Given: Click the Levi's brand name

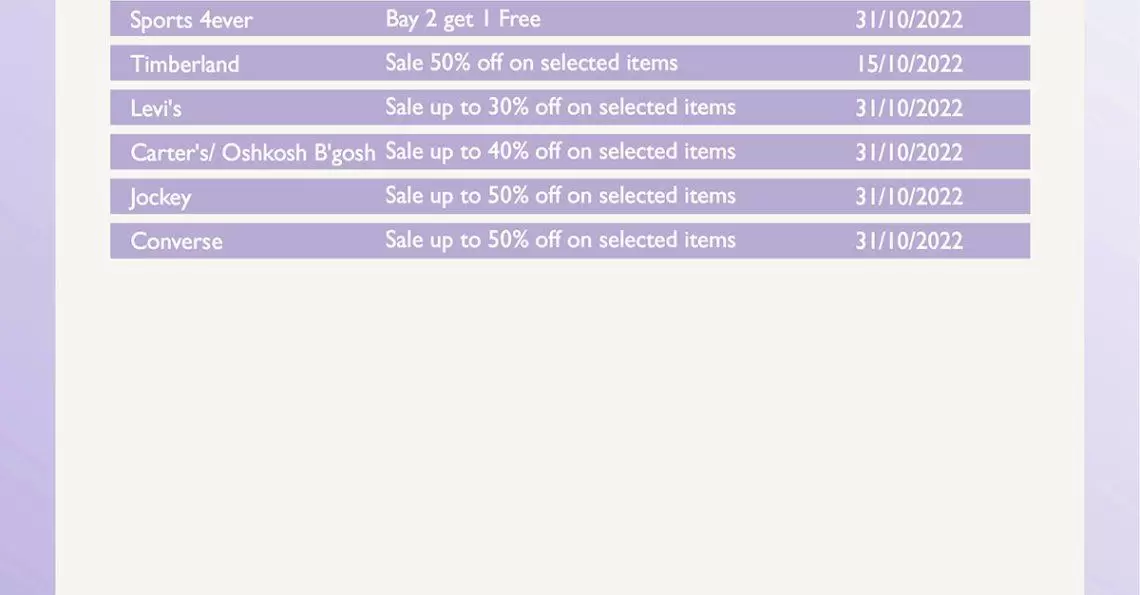Looking at the screenshot, I should (156, 108).
